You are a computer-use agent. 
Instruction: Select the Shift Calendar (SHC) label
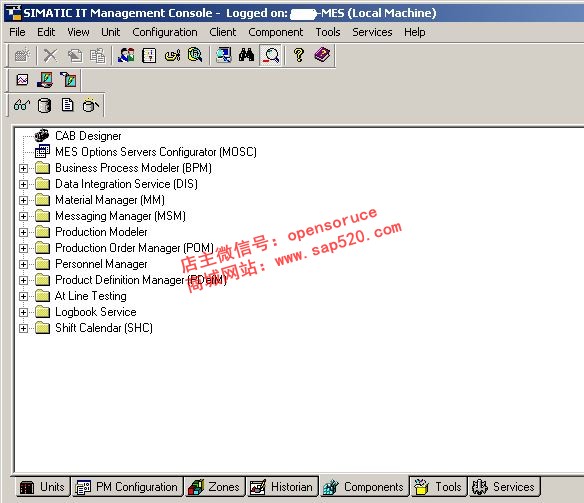(x=104, y=328)
